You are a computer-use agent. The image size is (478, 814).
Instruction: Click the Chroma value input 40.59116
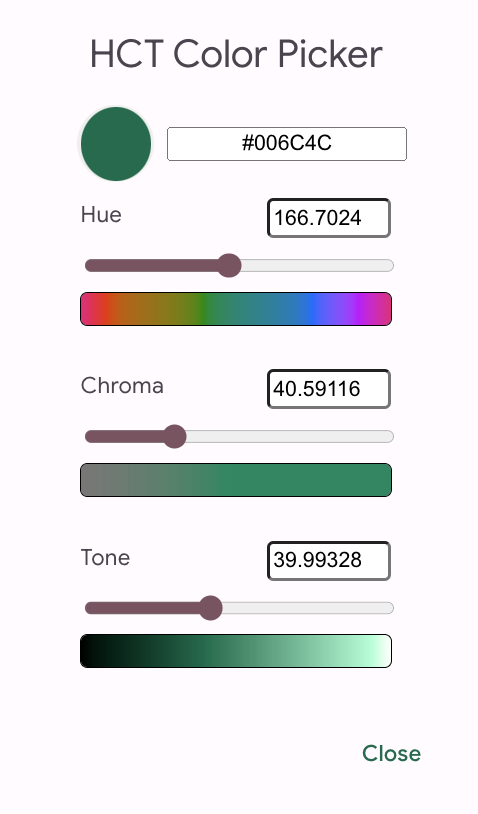[x=329, y=389]
